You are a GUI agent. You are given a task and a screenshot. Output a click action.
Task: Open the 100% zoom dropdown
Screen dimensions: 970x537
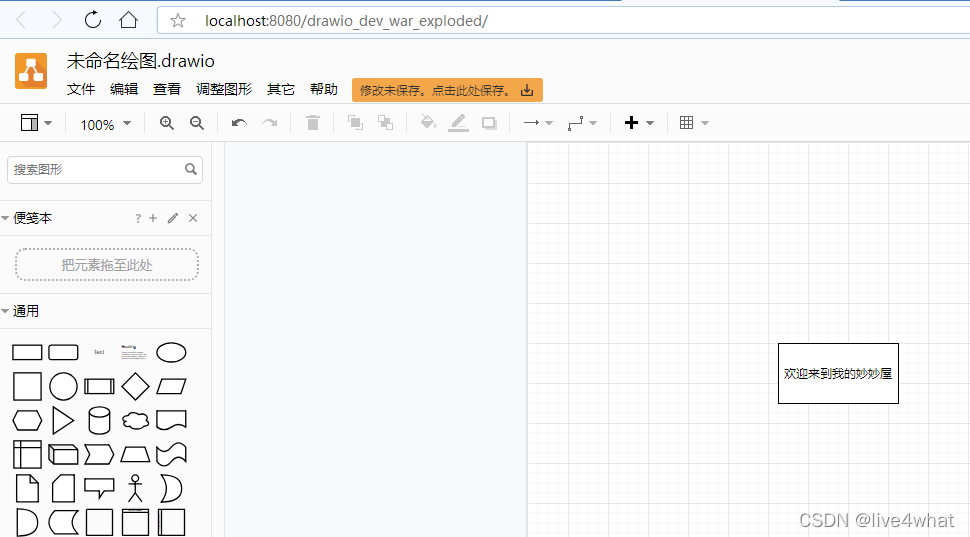pos(105,124)
